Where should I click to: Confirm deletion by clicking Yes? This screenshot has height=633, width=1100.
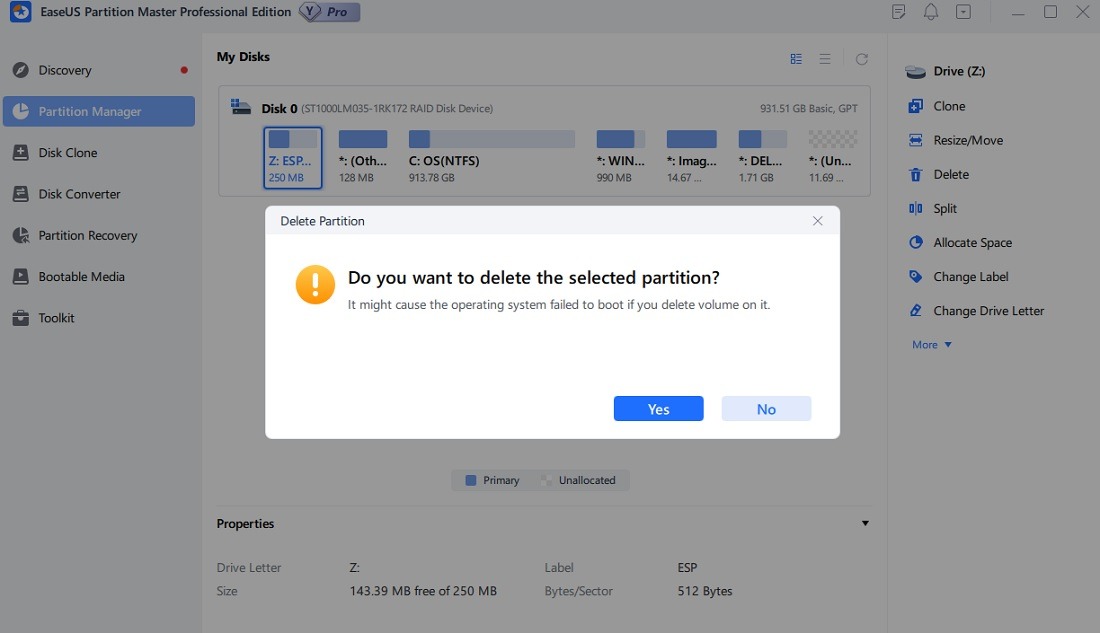tap(658, 408)
